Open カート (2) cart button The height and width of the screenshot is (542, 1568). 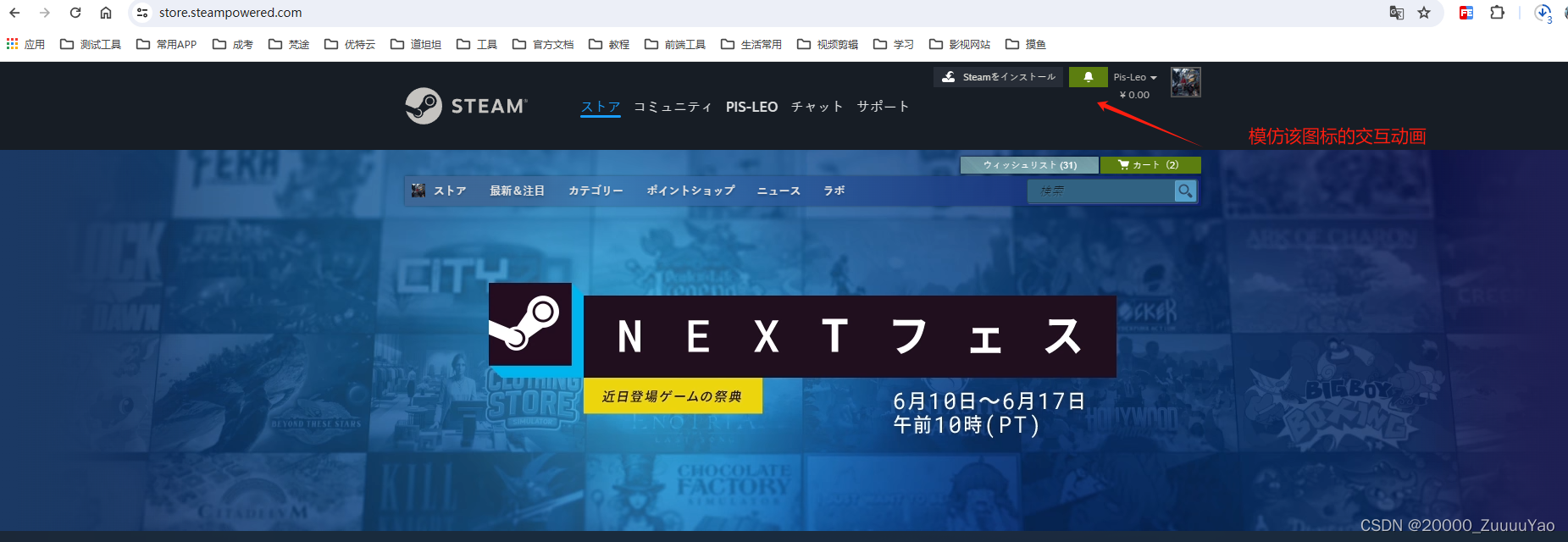[1150, 165]
